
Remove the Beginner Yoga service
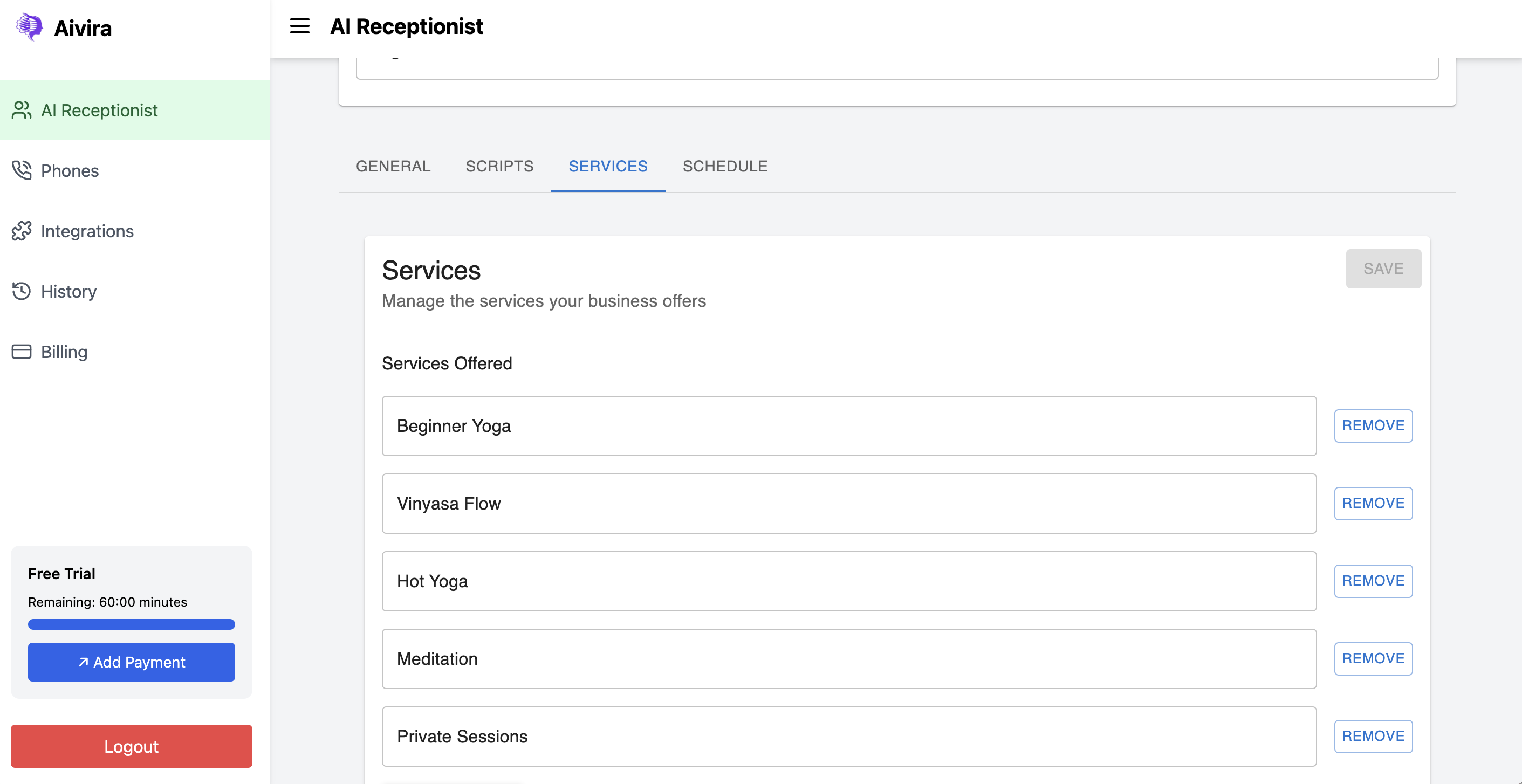[x=1373, y=425]
